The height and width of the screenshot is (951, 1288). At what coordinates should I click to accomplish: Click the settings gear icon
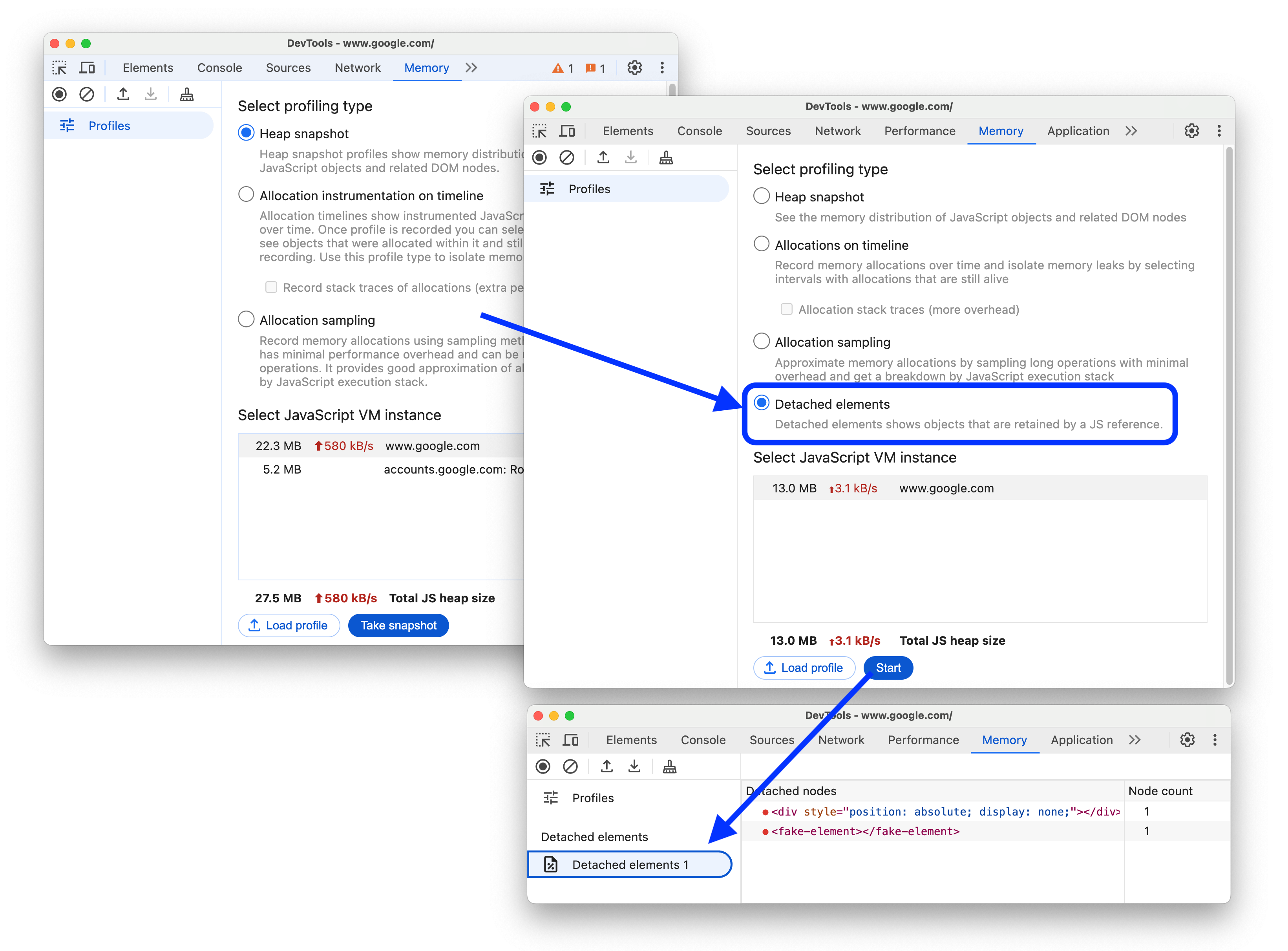pyautogui.click(x=1191, y=131)
